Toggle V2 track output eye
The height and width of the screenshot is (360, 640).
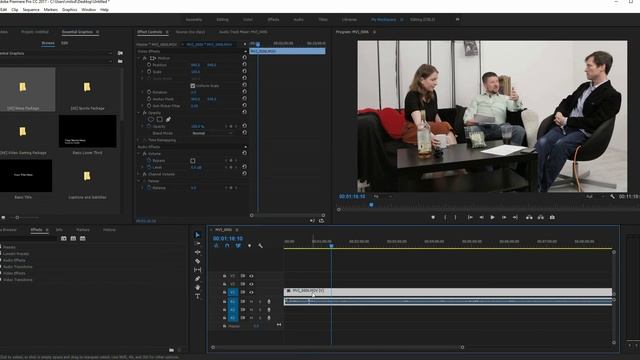pos(251,284)
